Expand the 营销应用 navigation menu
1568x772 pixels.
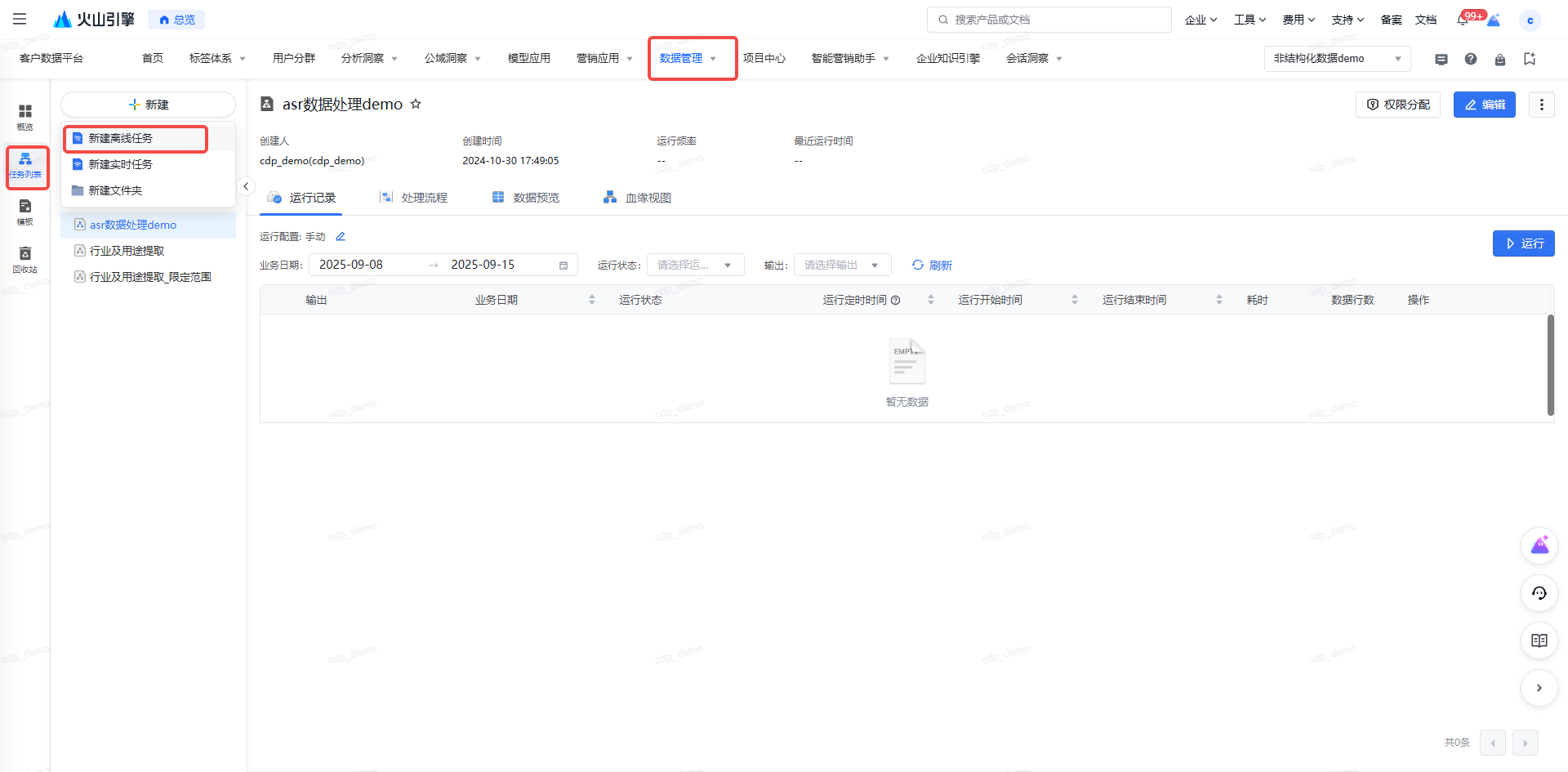[x=604, y=59]
